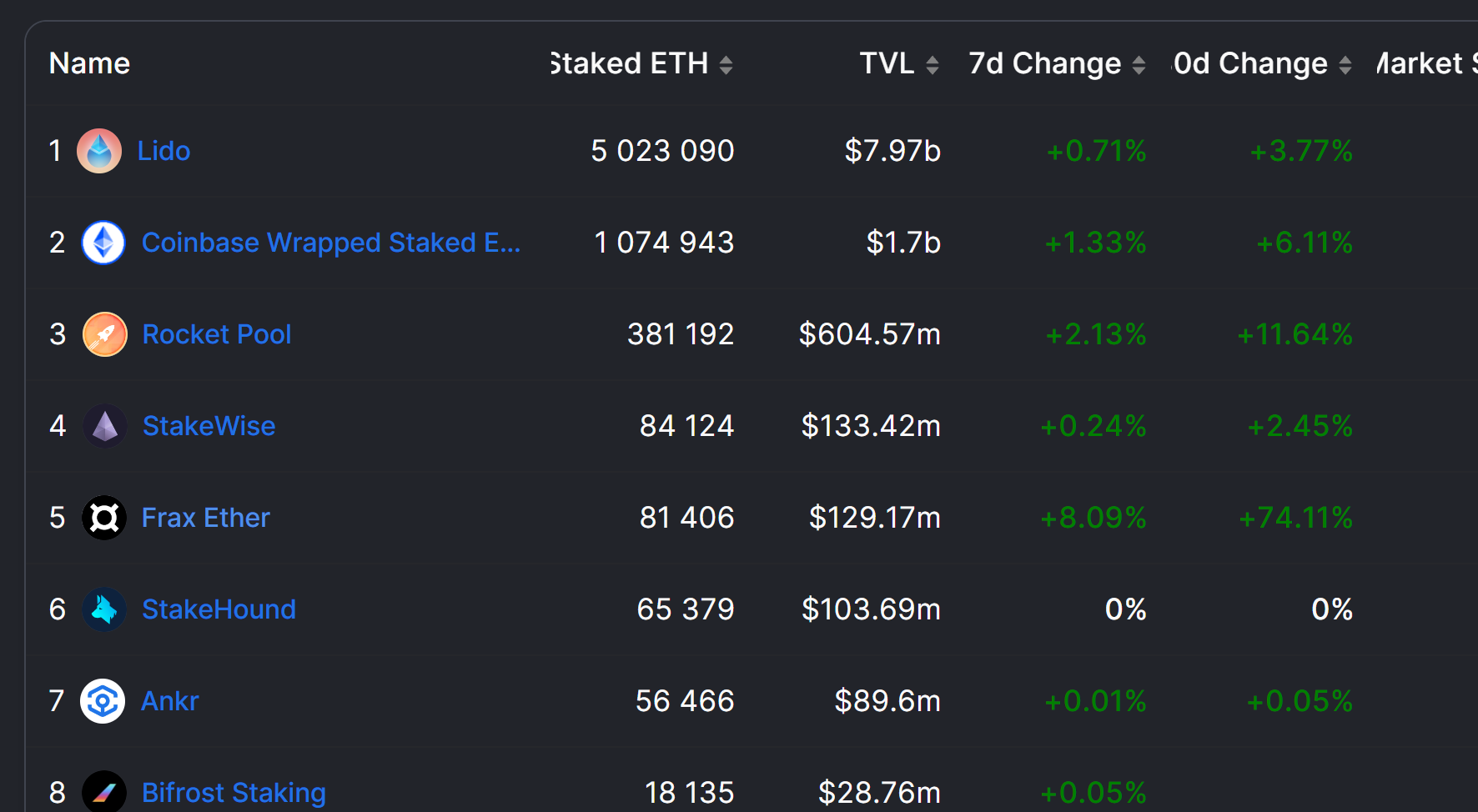The height and width of the screenshot is (812, 1478).
Task: Select Frax Ether TVL $129.17m
Action: (x=875, y=518)
